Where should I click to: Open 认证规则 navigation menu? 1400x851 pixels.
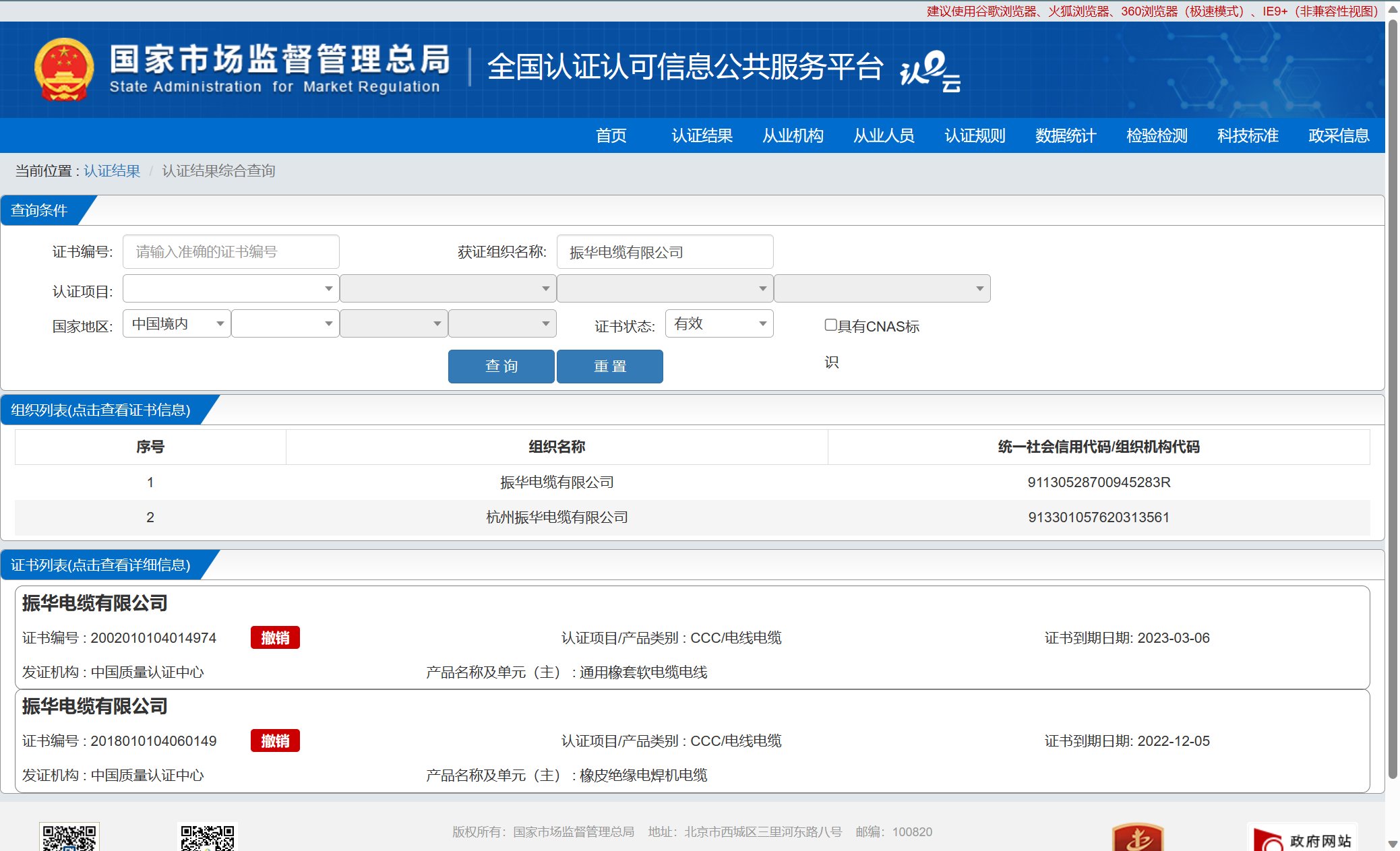tap(975, 135)
